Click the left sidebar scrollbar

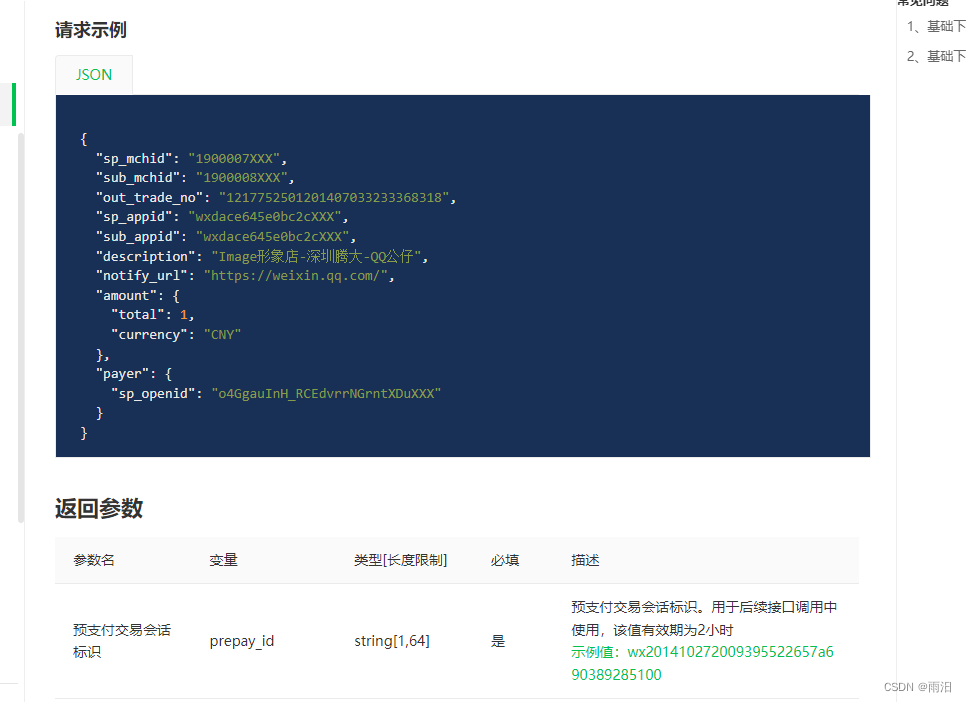(x=21, y=328)
